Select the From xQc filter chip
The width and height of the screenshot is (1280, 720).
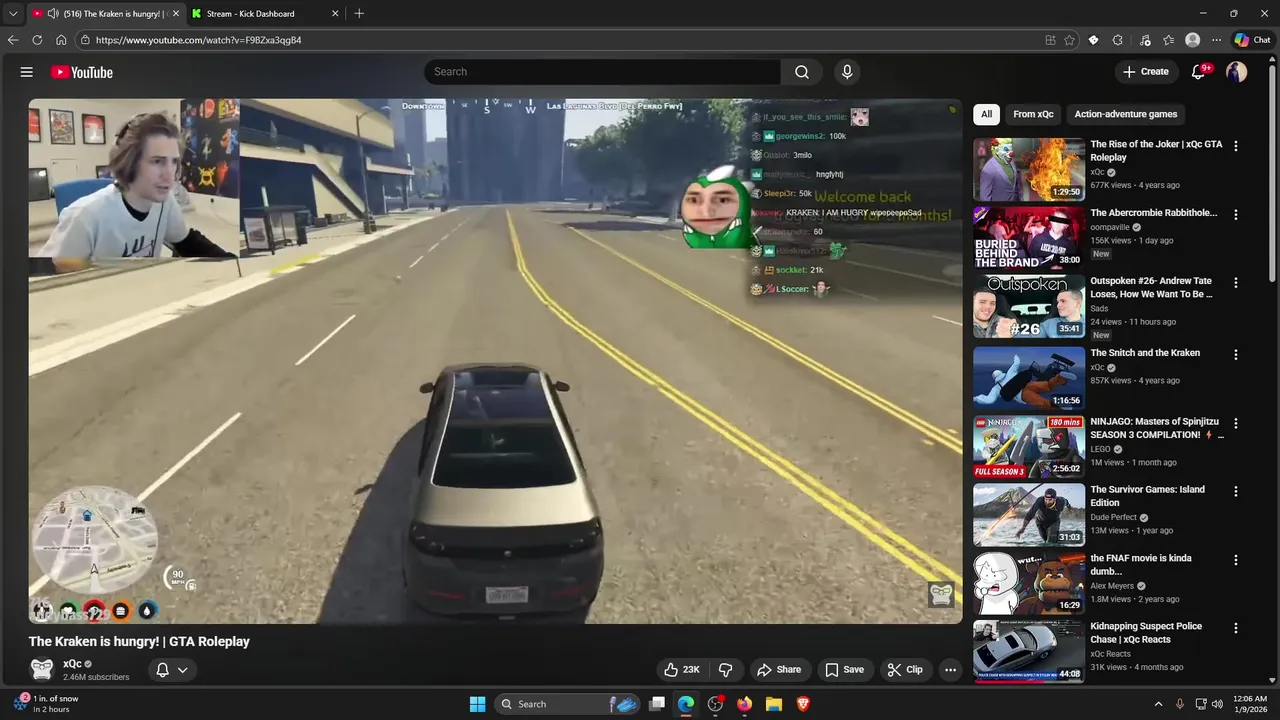pyautogui.click(x=1033, y=114)
